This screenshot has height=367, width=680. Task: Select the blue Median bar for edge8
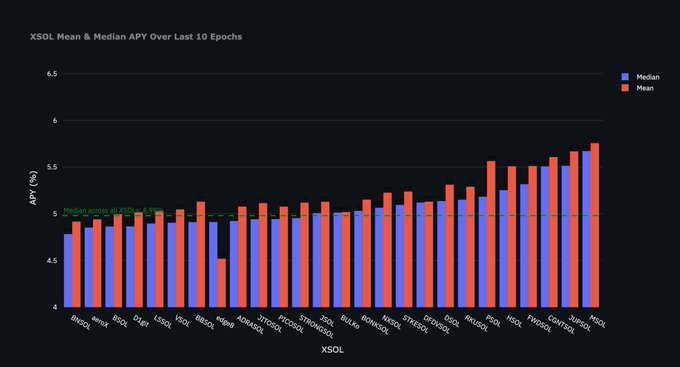pos(213,265)
